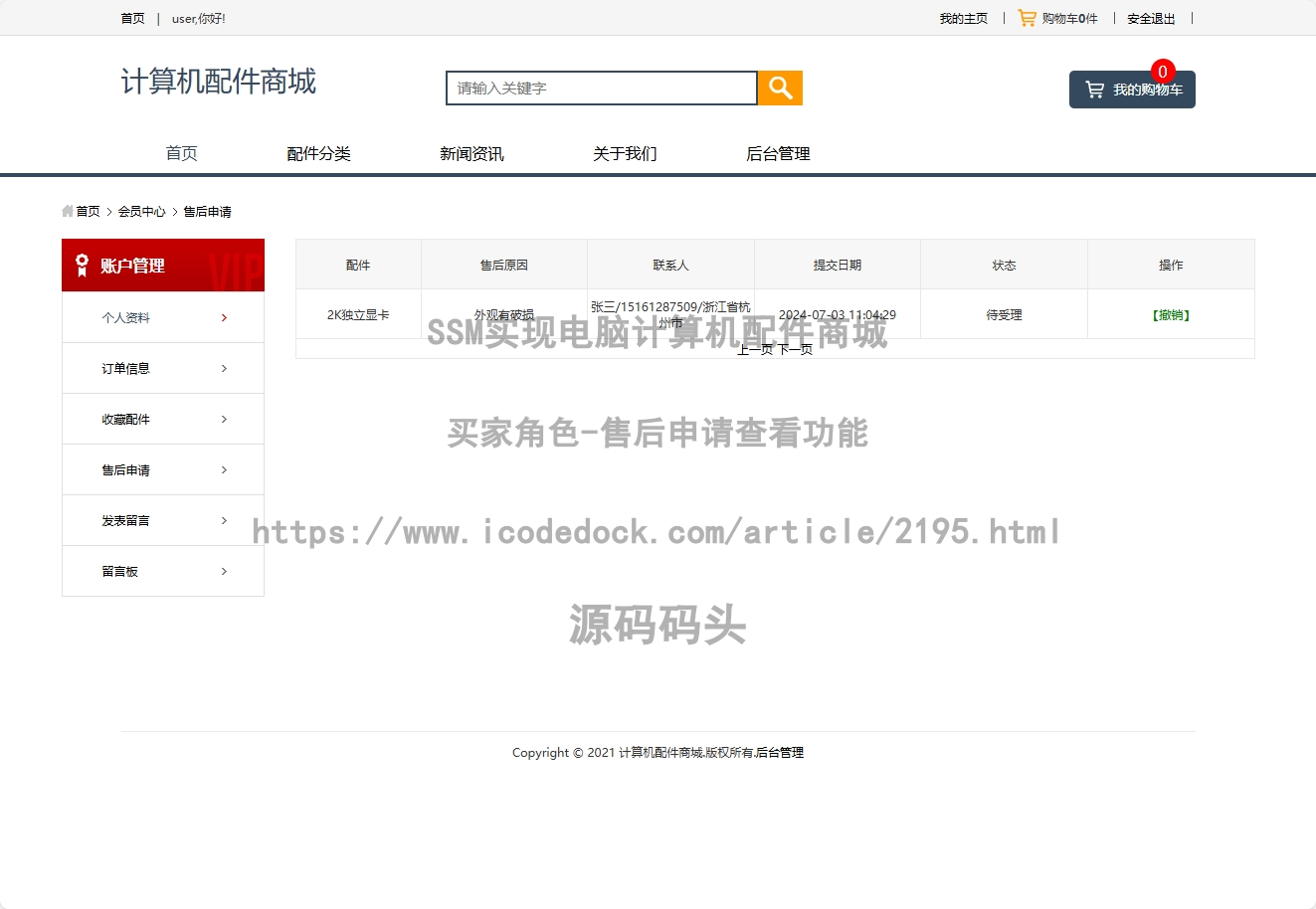Screen dimensions: 1316x909
Task: Go to 首页 in main navigation
Action: click(x=181, y=153)
